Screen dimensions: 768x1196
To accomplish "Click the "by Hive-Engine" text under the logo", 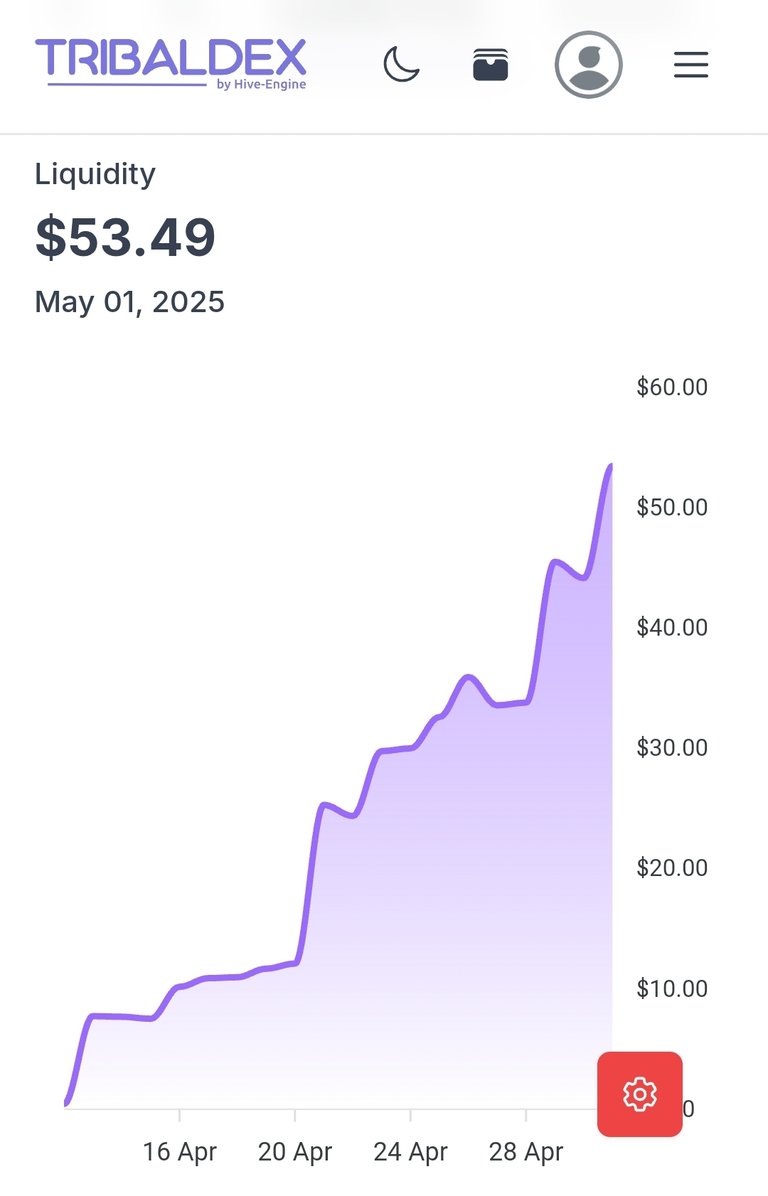I will point(261,85).
